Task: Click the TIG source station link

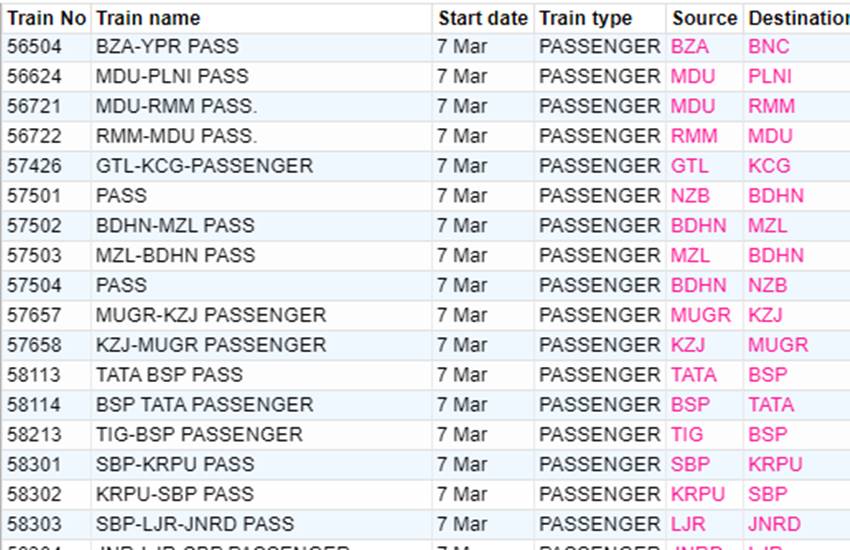Action: 686,435
